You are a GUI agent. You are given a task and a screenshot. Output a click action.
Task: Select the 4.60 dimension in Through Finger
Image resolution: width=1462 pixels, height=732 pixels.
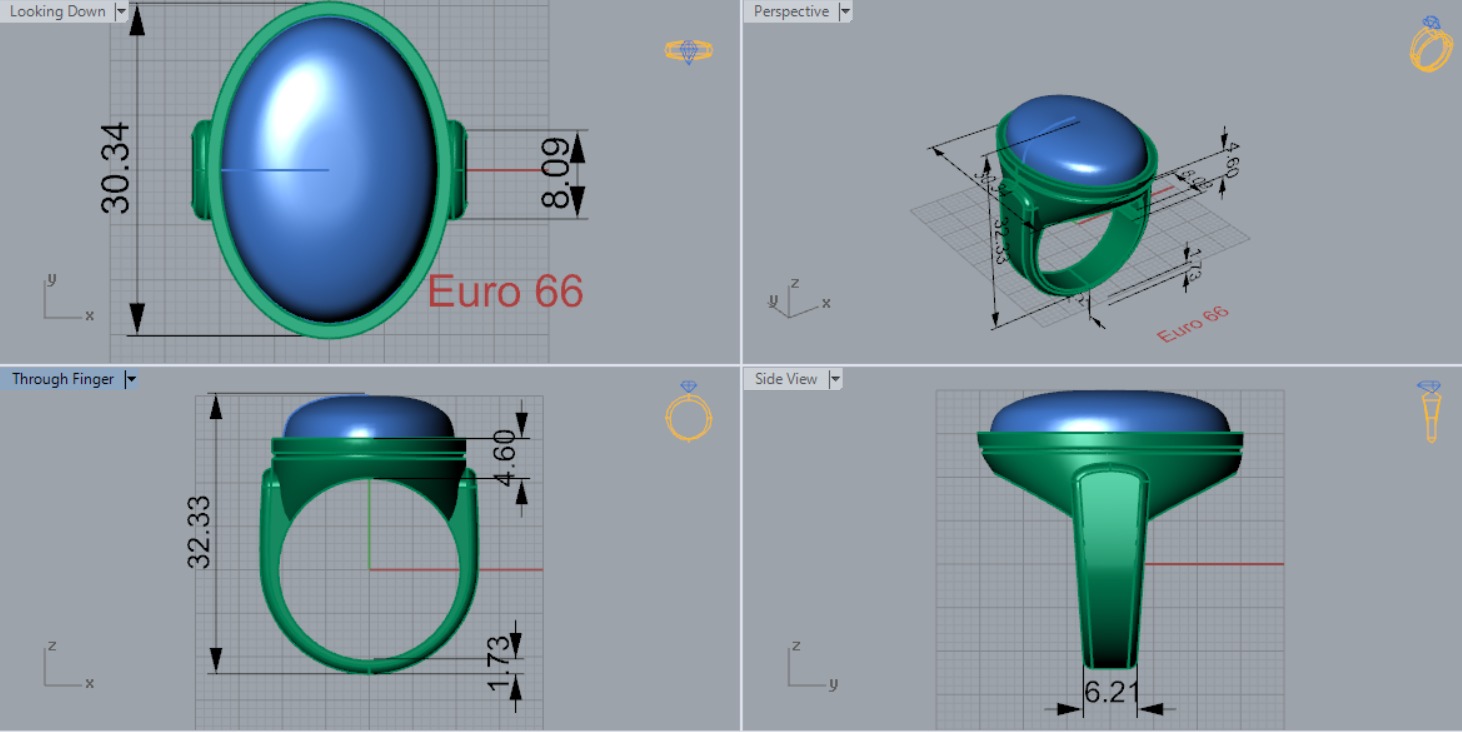tap(505, 458)
